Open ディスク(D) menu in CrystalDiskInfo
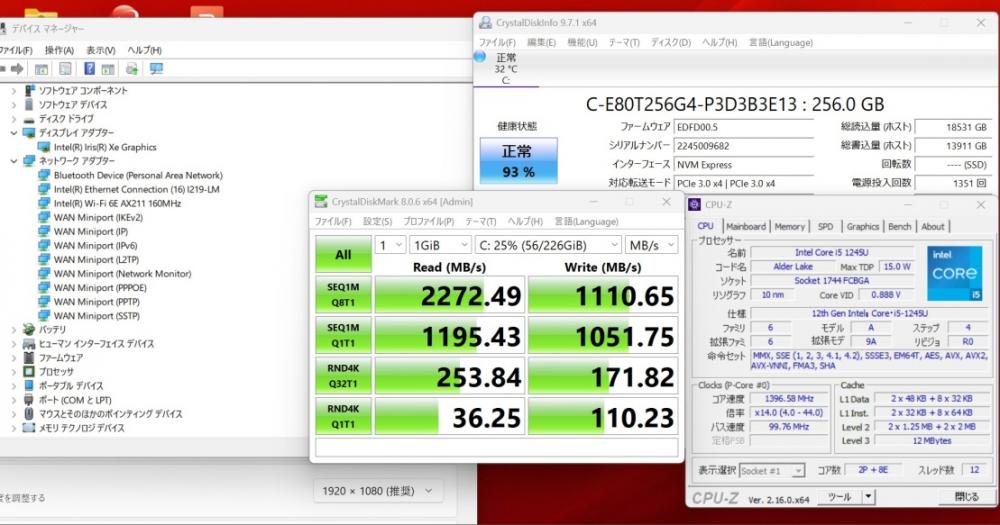1000x525 pixels. click(670, 42)
